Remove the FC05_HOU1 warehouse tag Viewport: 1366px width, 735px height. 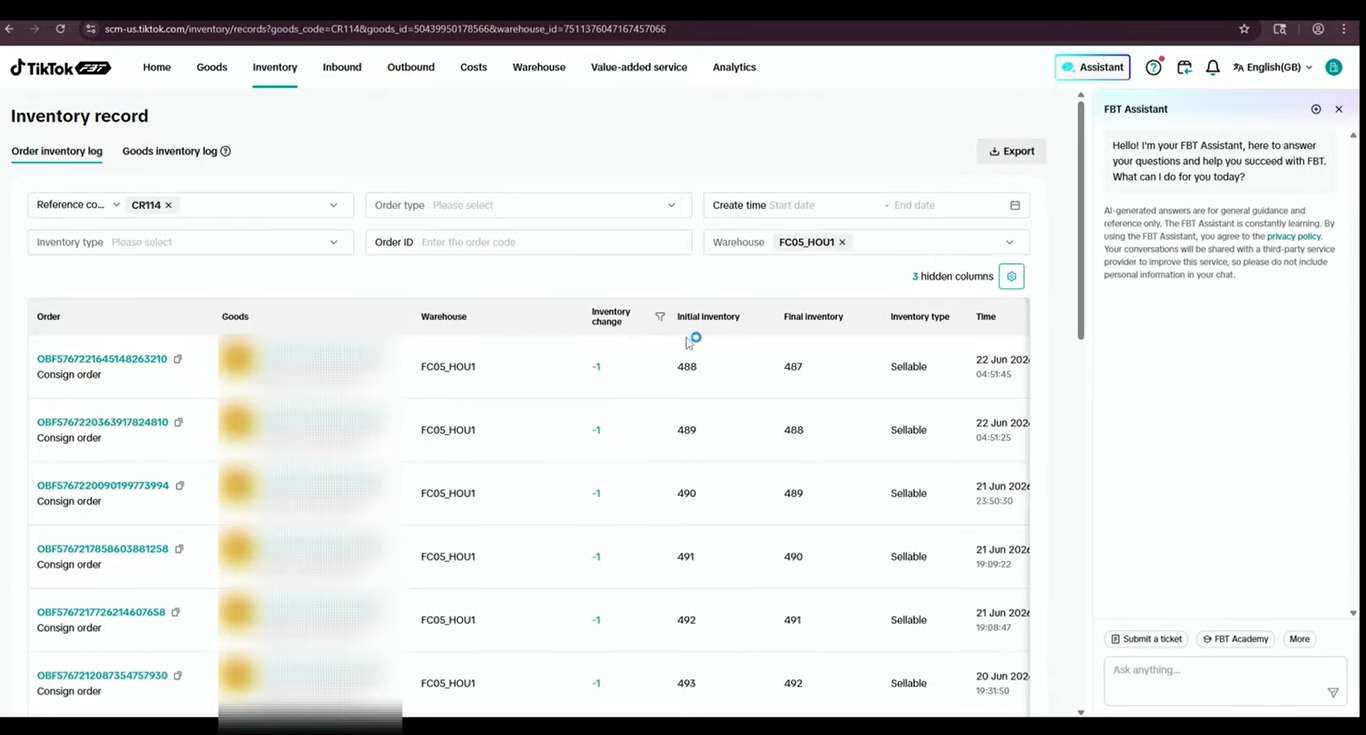(842, 242)
